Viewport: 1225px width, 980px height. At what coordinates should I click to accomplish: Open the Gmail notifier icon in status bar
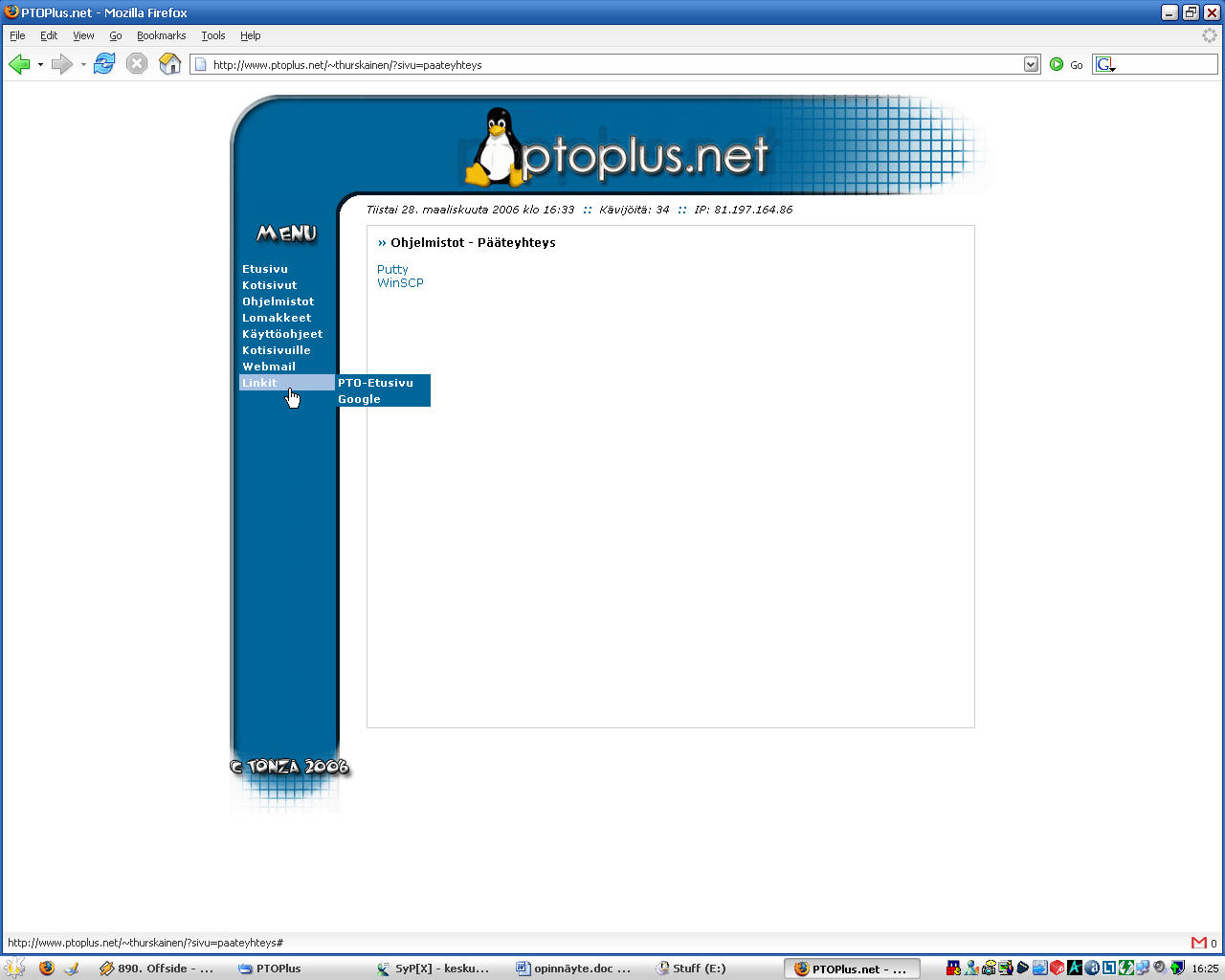coord(1198,943)
